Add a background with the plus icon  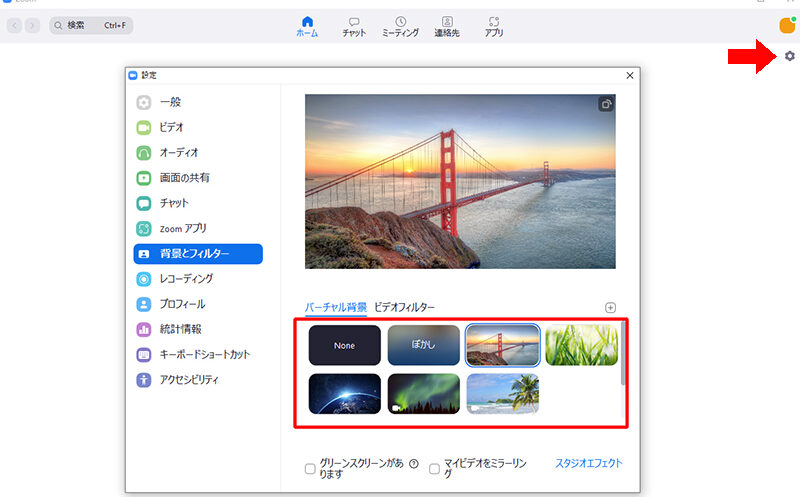click(610, 308)
